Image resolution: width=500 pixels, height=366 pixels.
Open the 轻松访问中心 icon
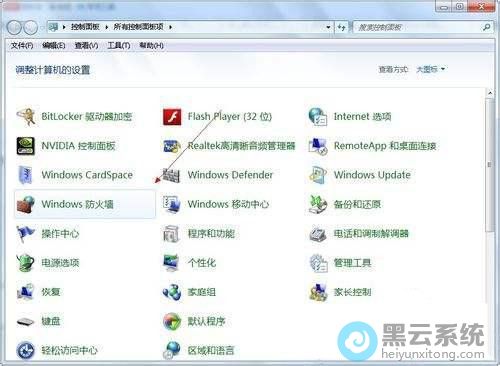tap(26, 351)
